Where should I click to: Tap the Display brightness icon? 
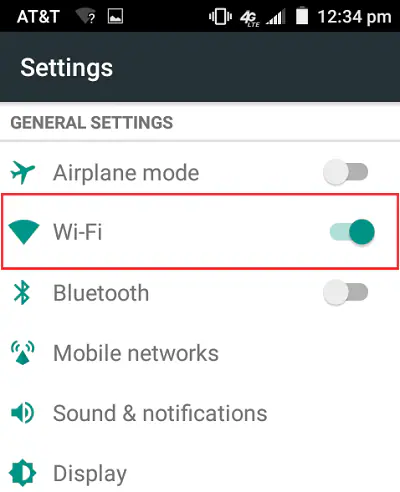coord(22,474)
